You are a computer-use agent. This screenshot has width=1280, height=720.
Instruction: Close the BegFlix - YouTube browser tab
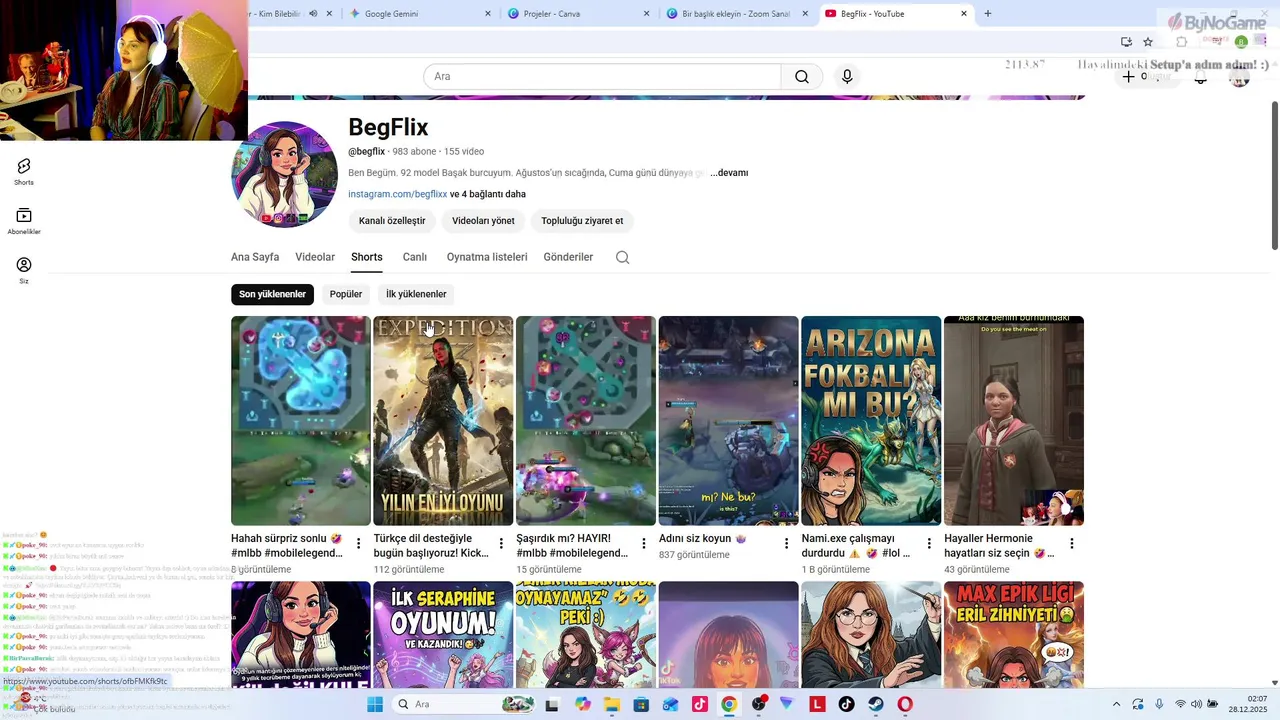tap(964, 13)
